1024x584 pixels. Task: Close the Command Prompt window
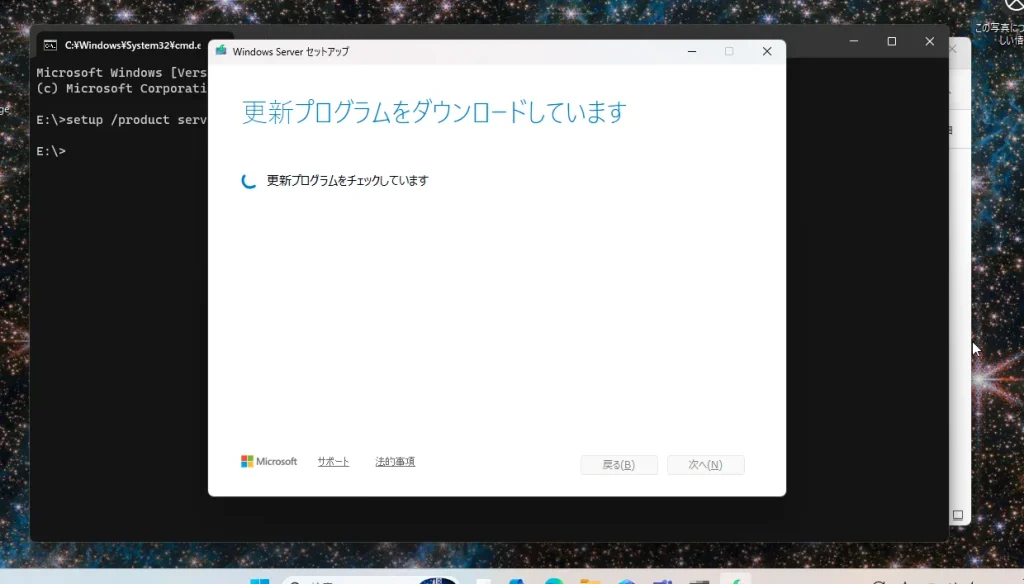click(x=929, y=41)
